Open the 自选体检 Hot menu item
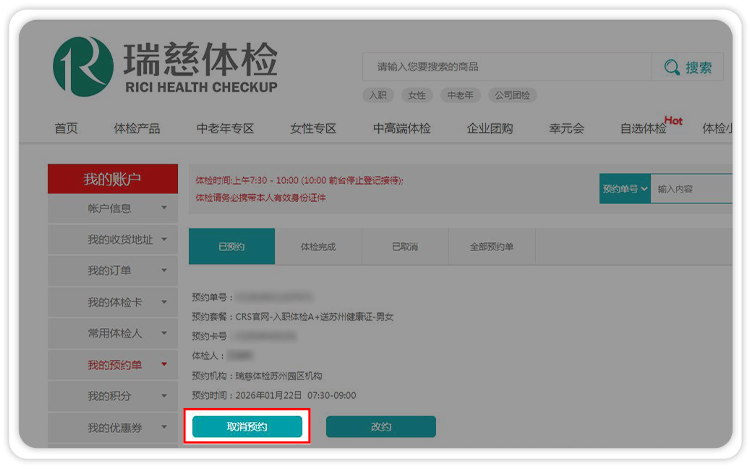The height and width of the screenshot is (469, 750). (x=643, y=128)
